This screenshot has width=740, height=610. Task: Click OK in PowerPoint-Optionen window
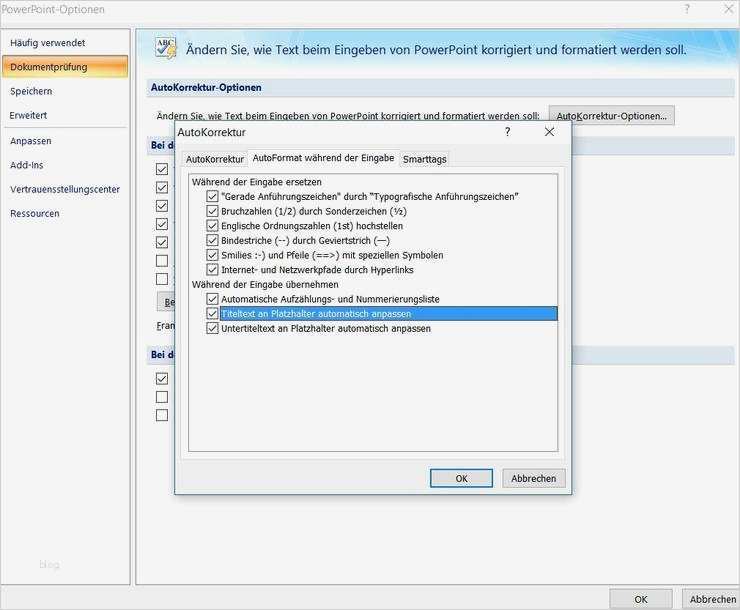tap(640, 599)
